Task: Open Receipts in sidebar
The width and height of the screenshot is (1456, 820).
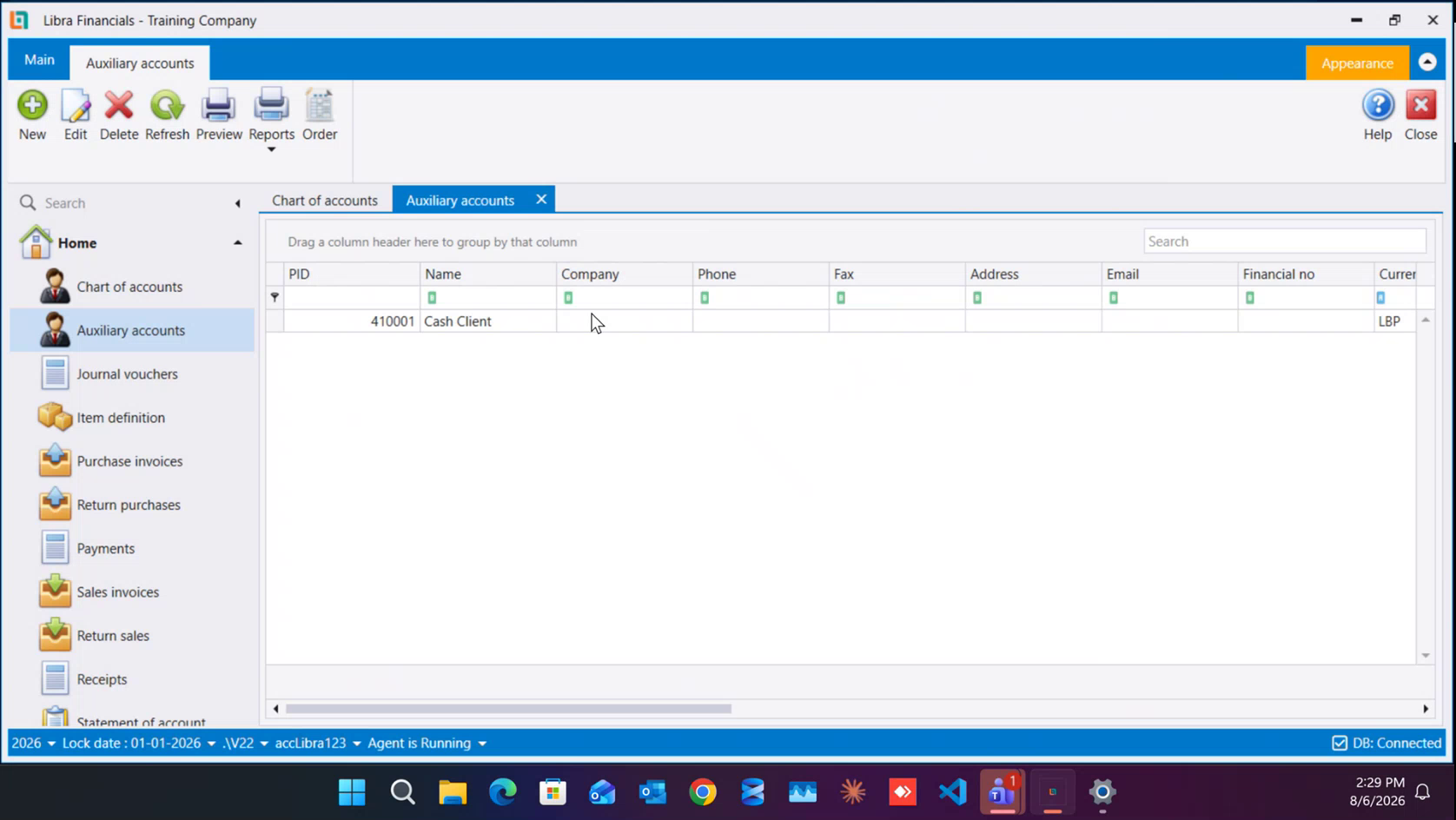Action: click(x=132, y=679)
